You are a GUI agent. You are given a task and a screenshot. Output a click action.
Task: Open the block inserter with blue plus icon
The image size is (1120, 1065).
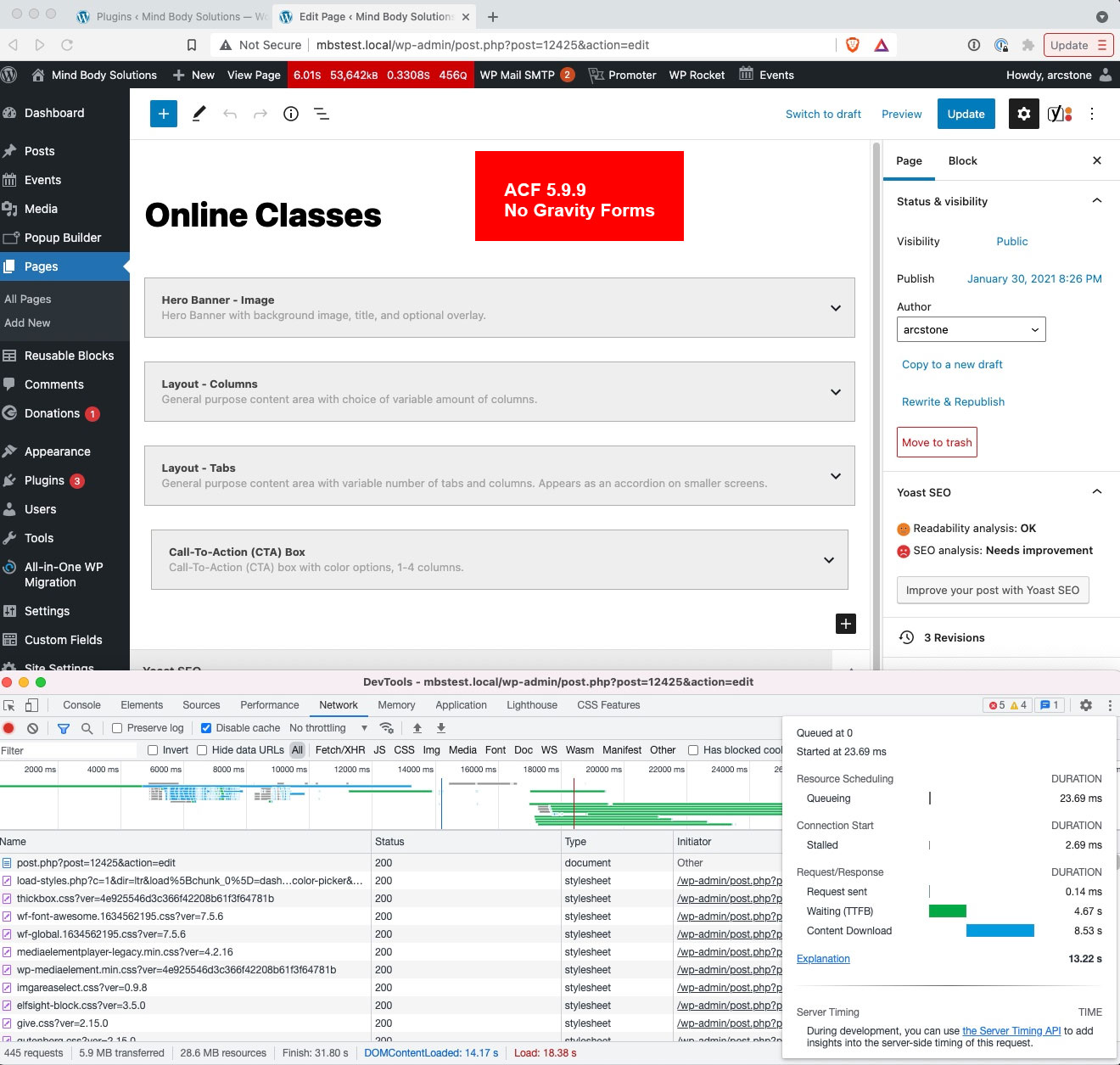163,113
